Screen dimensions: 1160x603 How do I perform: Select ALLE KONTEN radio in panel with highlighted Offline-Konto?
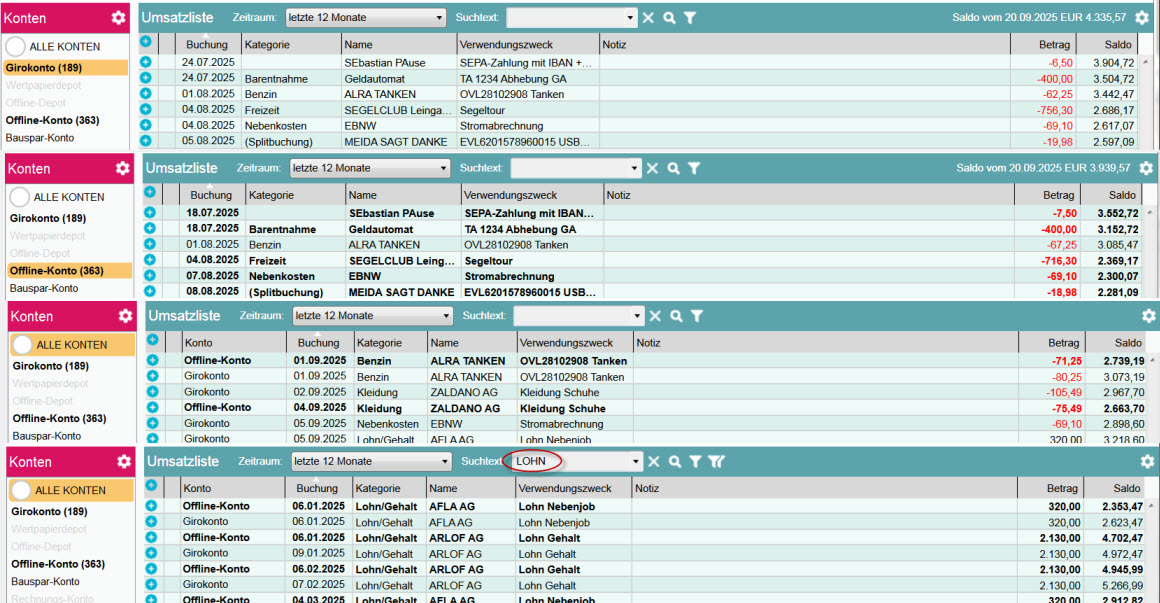(21, 198)
